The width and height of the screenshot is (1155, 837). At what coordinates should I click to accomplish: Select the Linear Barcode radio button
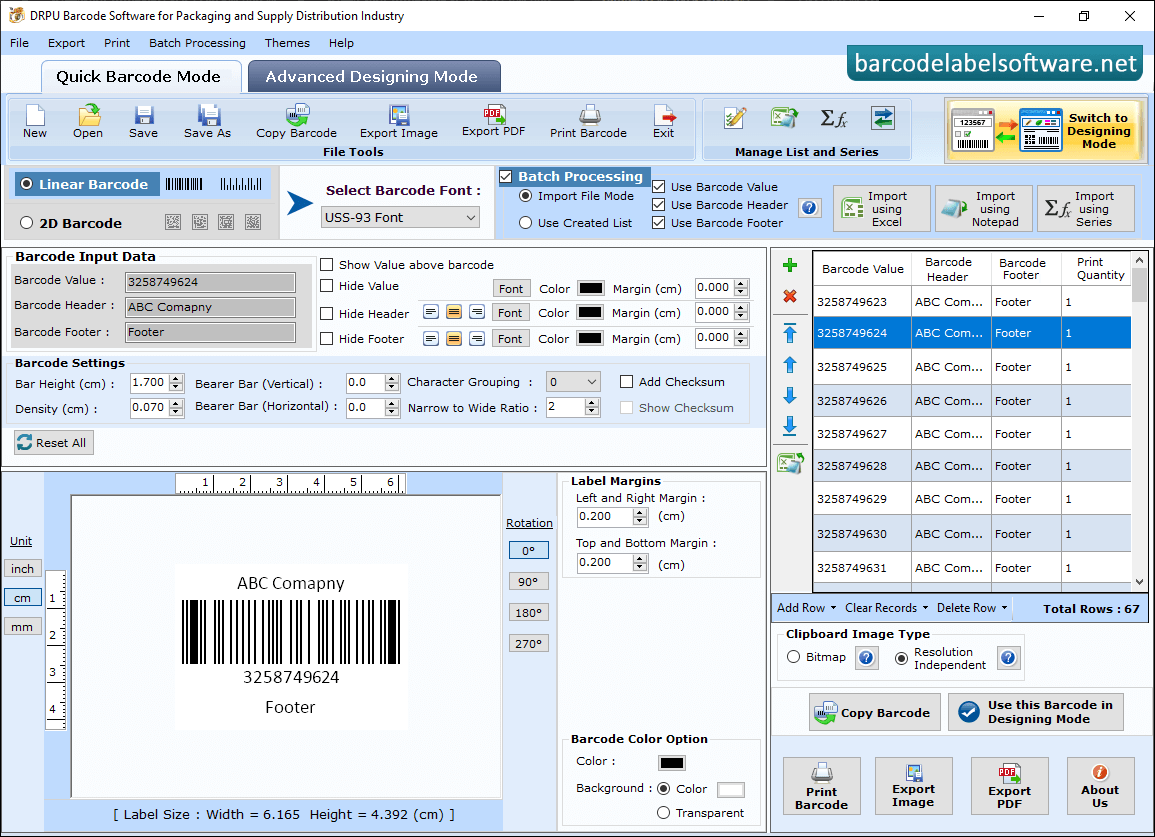tap(27, 184)
